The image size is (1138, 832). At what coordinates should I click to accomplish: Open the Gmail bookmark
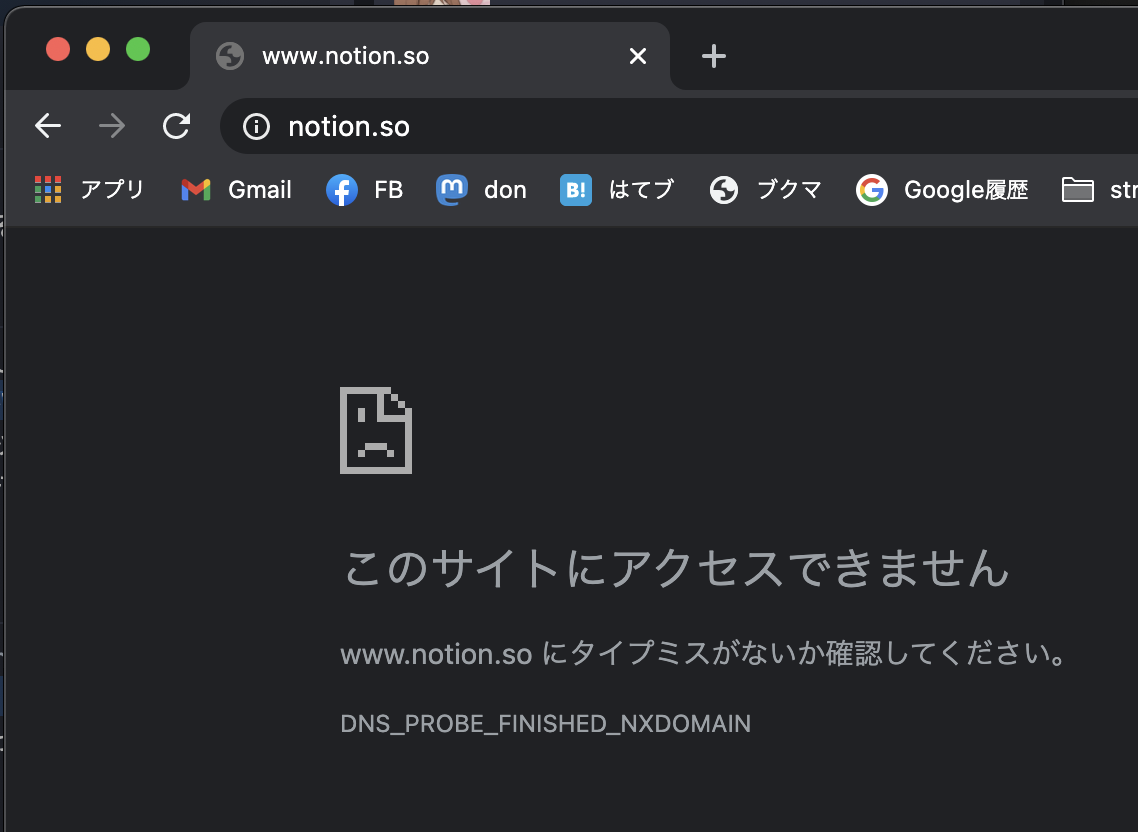click(236, 190)
